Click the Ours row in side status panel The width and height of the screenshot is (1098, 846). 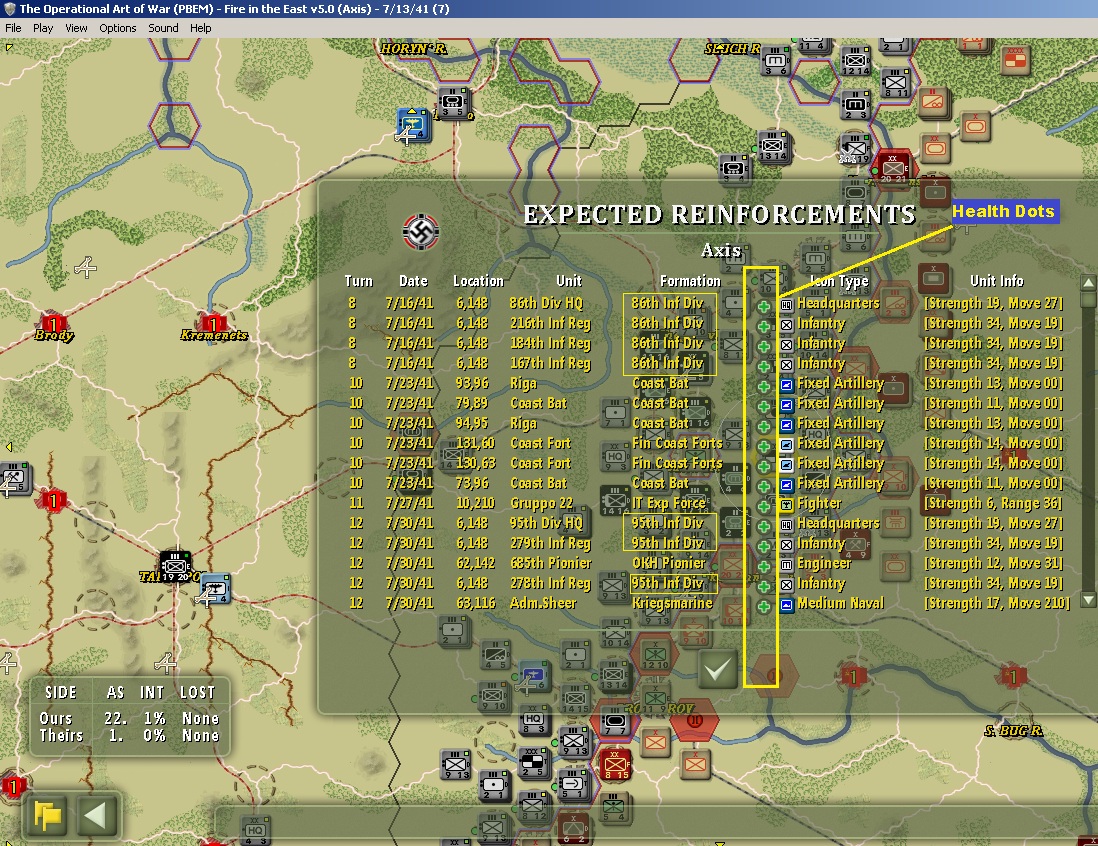pos(130,719)
